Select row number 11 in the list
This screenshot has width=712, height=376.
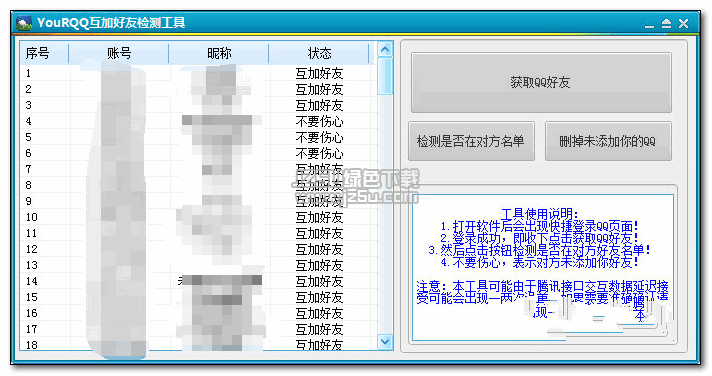click(x=198, y=233)
